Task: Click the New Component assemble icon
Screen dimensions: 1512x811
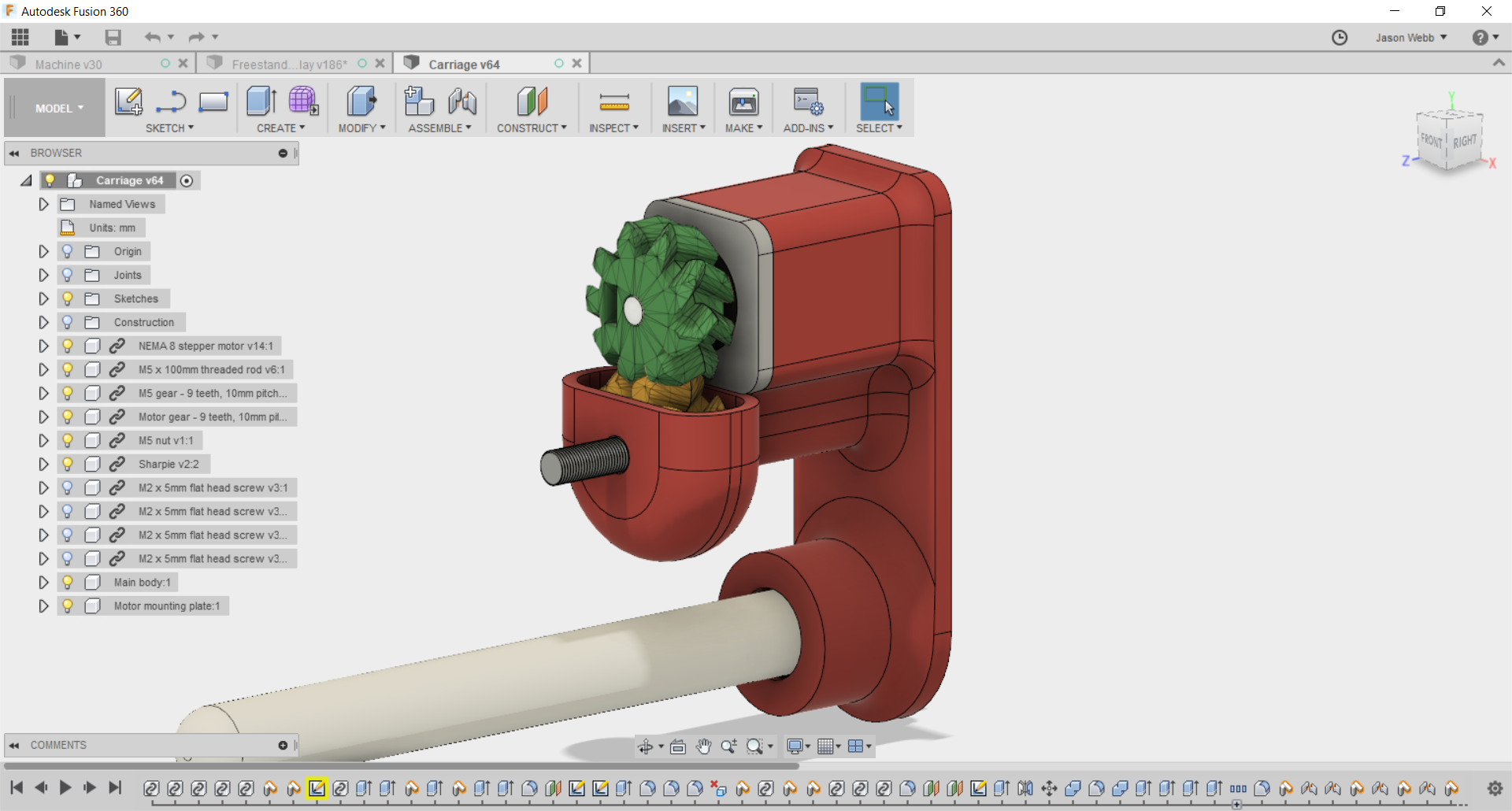Action: [419, 102]
